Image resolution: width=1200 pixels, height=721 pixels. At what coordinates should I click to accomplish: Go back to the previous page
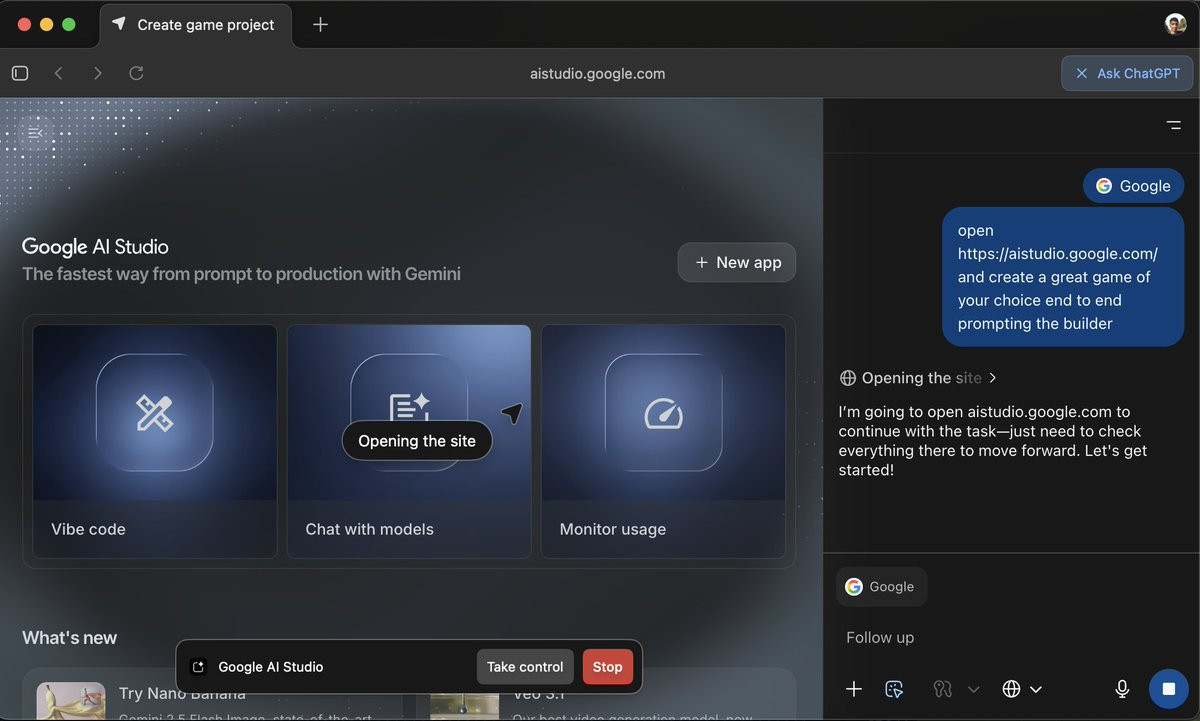59,73
